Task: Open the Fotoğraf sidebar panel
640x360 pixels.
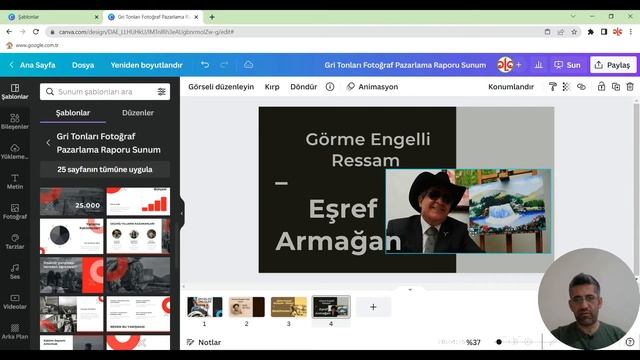Action: pyautogui.click(x=15, y=211)
